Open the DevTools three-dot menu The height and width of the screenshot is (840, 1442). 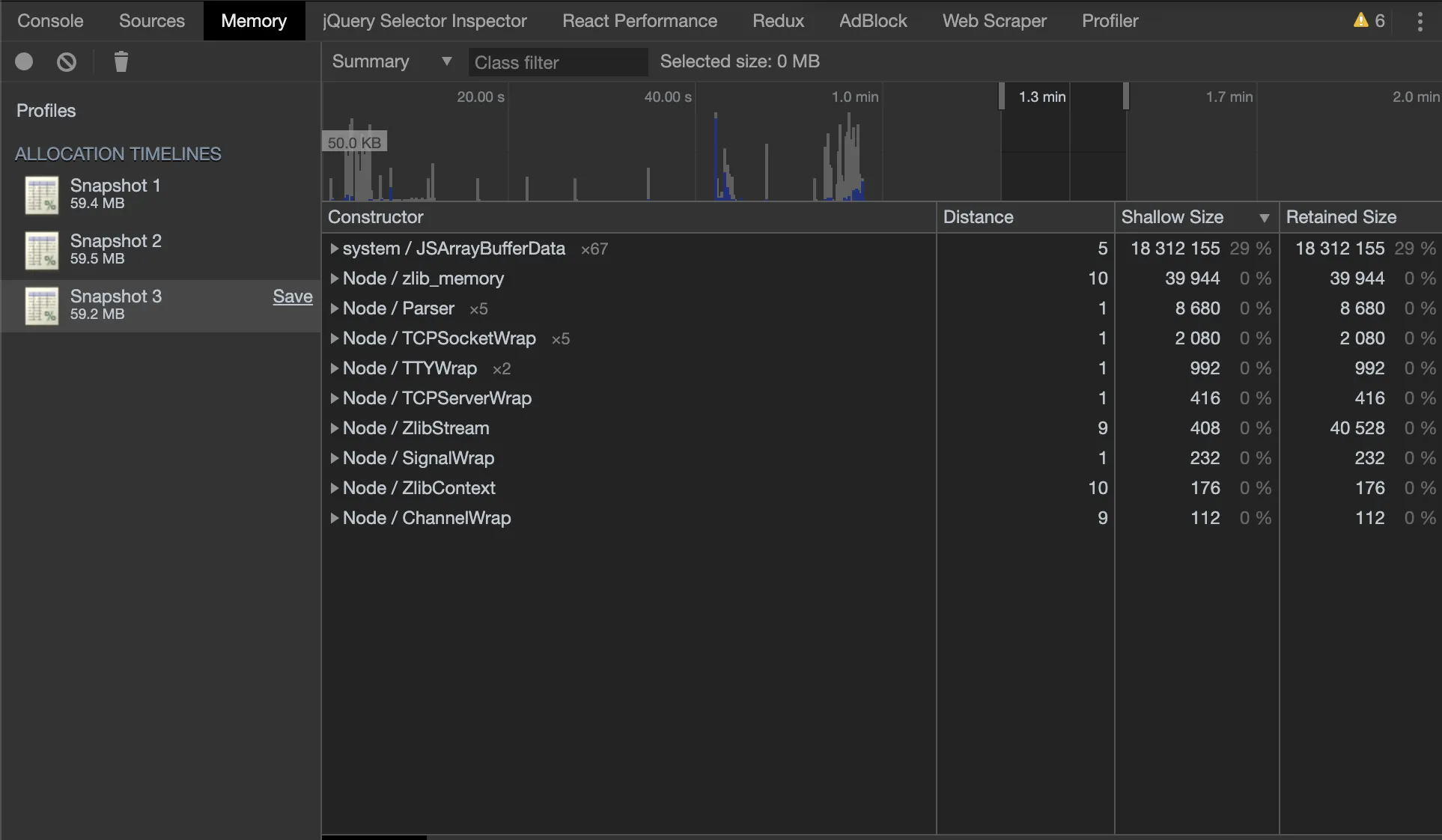[1420, 21]
